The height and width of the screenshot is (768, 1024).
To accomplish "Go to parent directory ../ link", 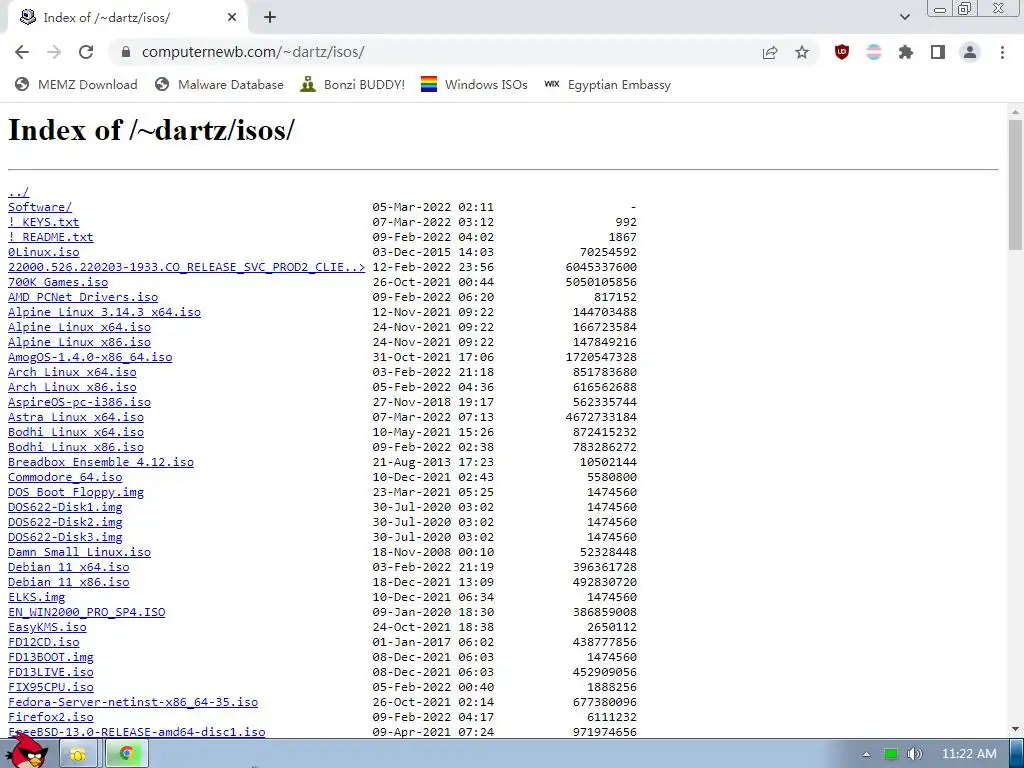I will (18, 192).
